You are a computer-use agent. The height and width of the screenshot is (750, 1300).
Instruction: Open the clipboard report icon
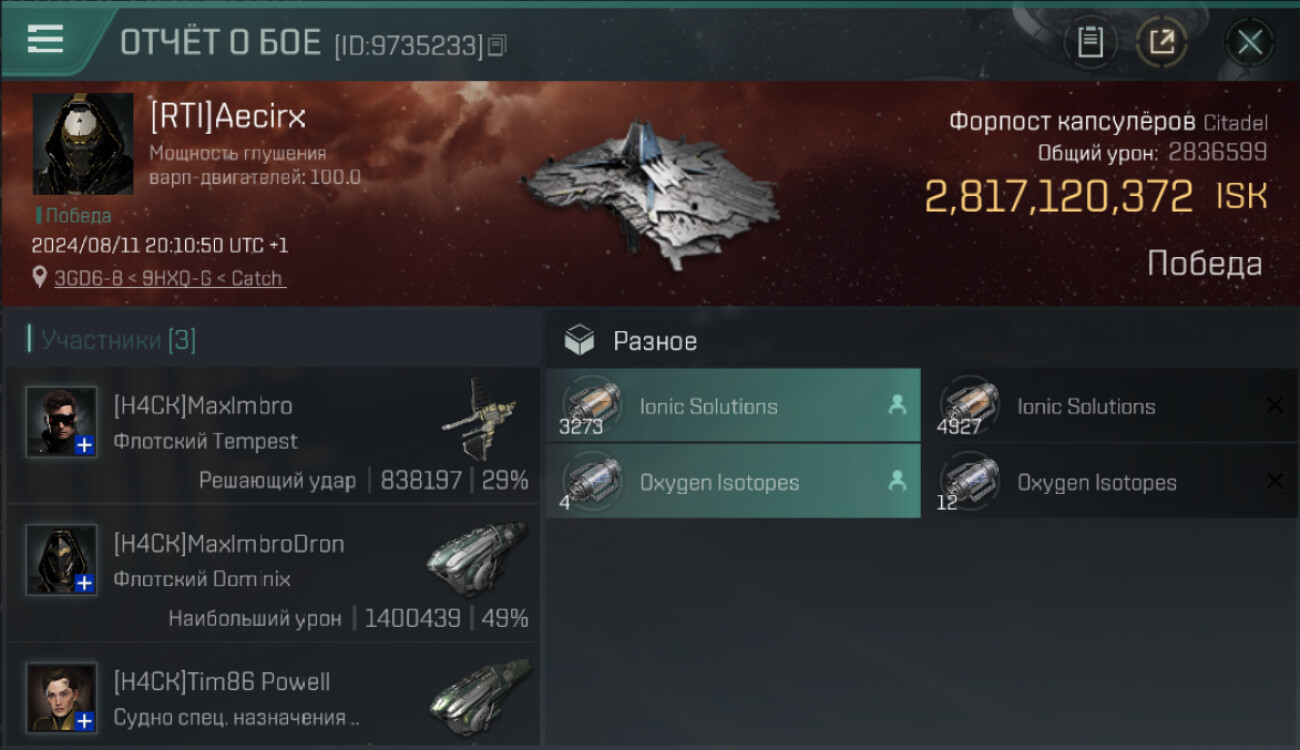point(1090,42)
